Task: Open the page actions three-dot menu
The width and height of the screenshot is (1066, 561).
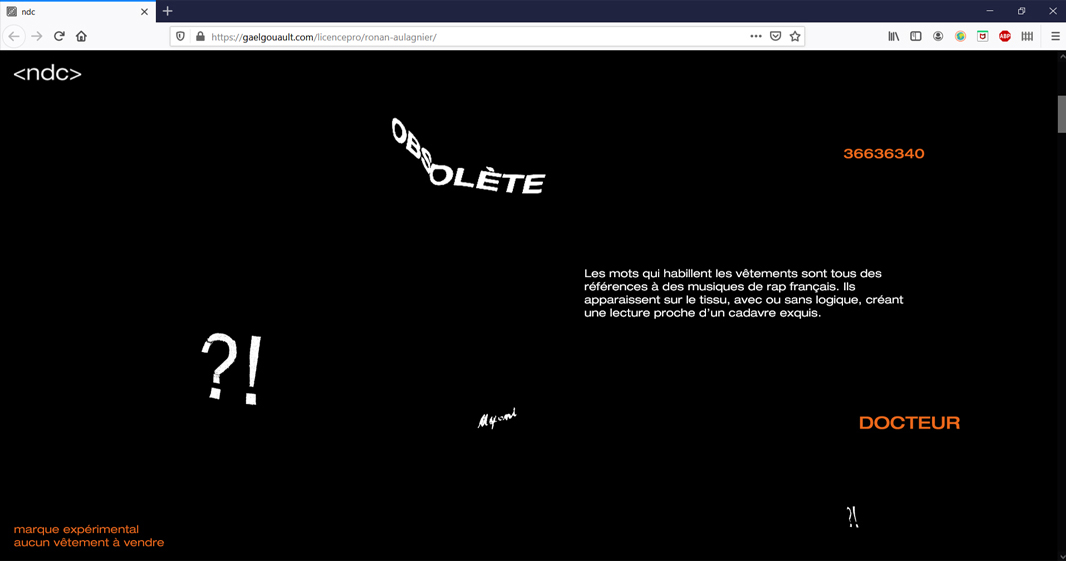Action: tap(755, 37)
